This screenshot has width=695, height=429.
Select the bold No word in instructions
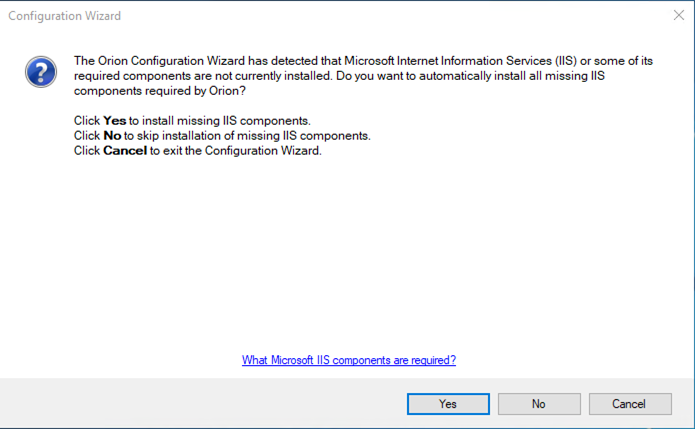pyautogui.click(x=112, y=136)
